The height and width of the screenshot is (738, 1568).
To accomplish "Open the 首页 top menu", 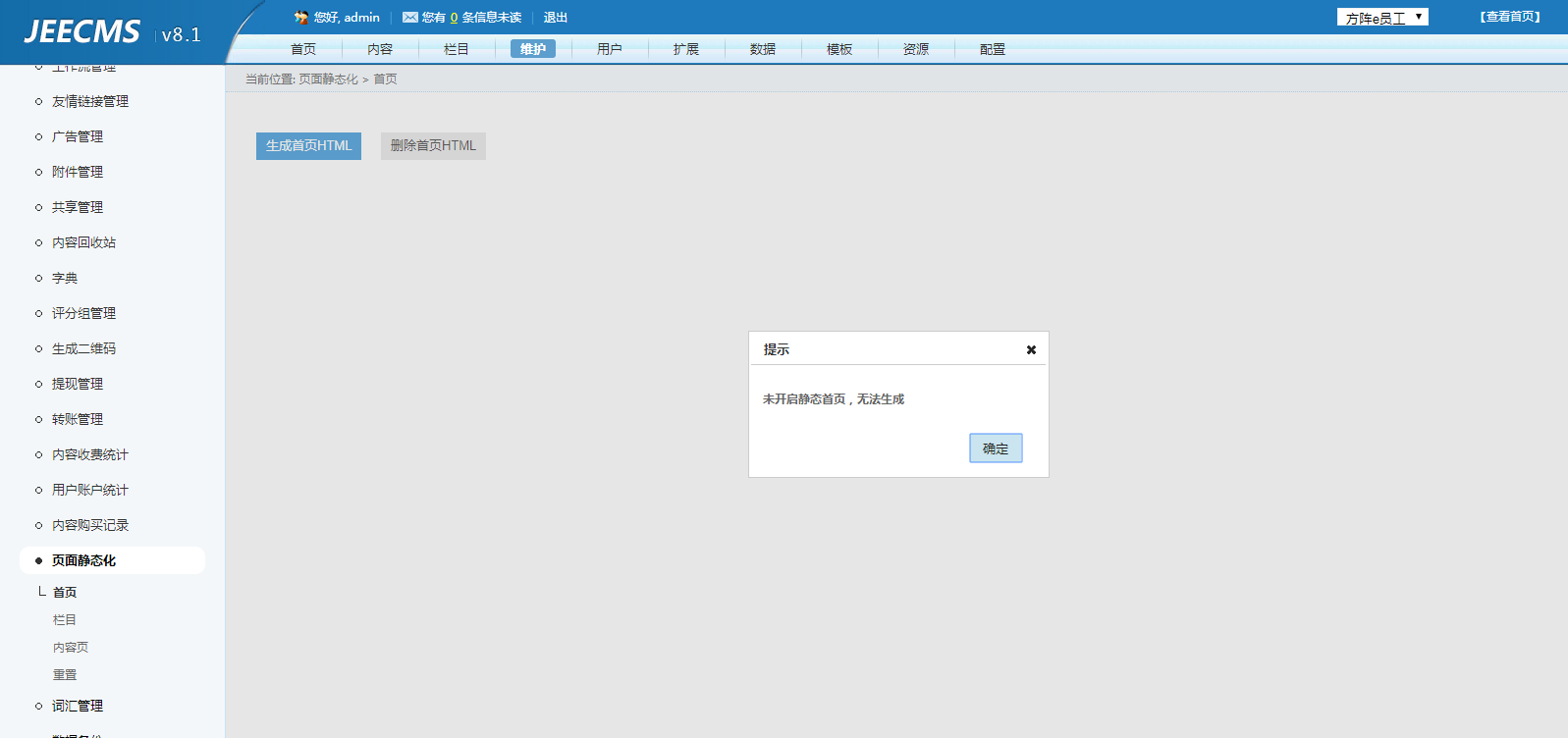I will tap(303, 49).
